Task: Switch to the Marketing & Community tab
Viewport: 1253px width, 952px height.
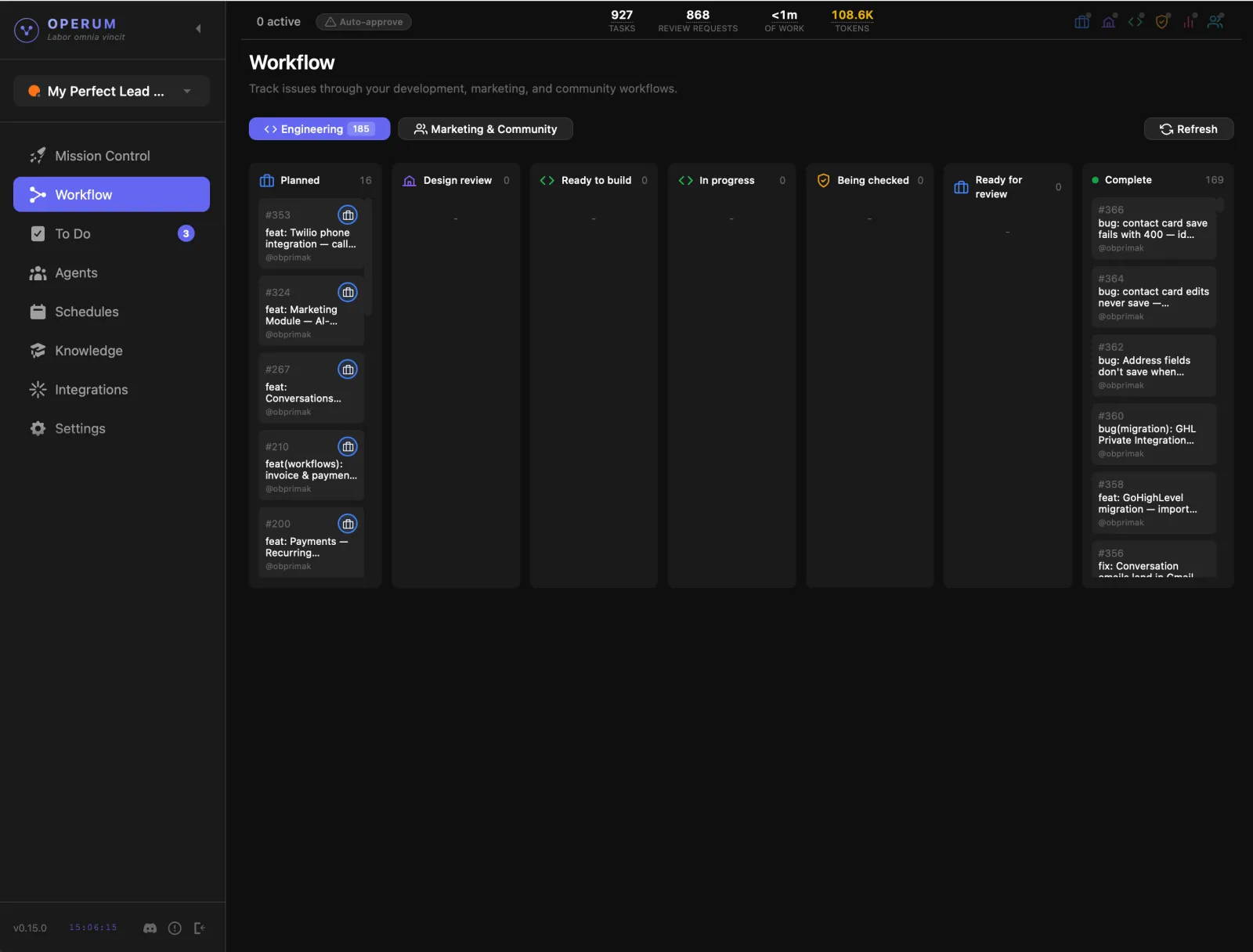Action: [x=485, y=128]
